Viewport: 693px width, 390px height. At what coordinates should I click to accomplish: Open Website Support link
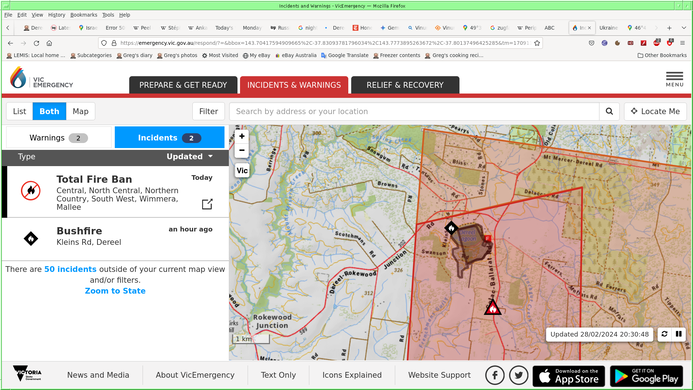pyautogui.click(x=439, y=375)
